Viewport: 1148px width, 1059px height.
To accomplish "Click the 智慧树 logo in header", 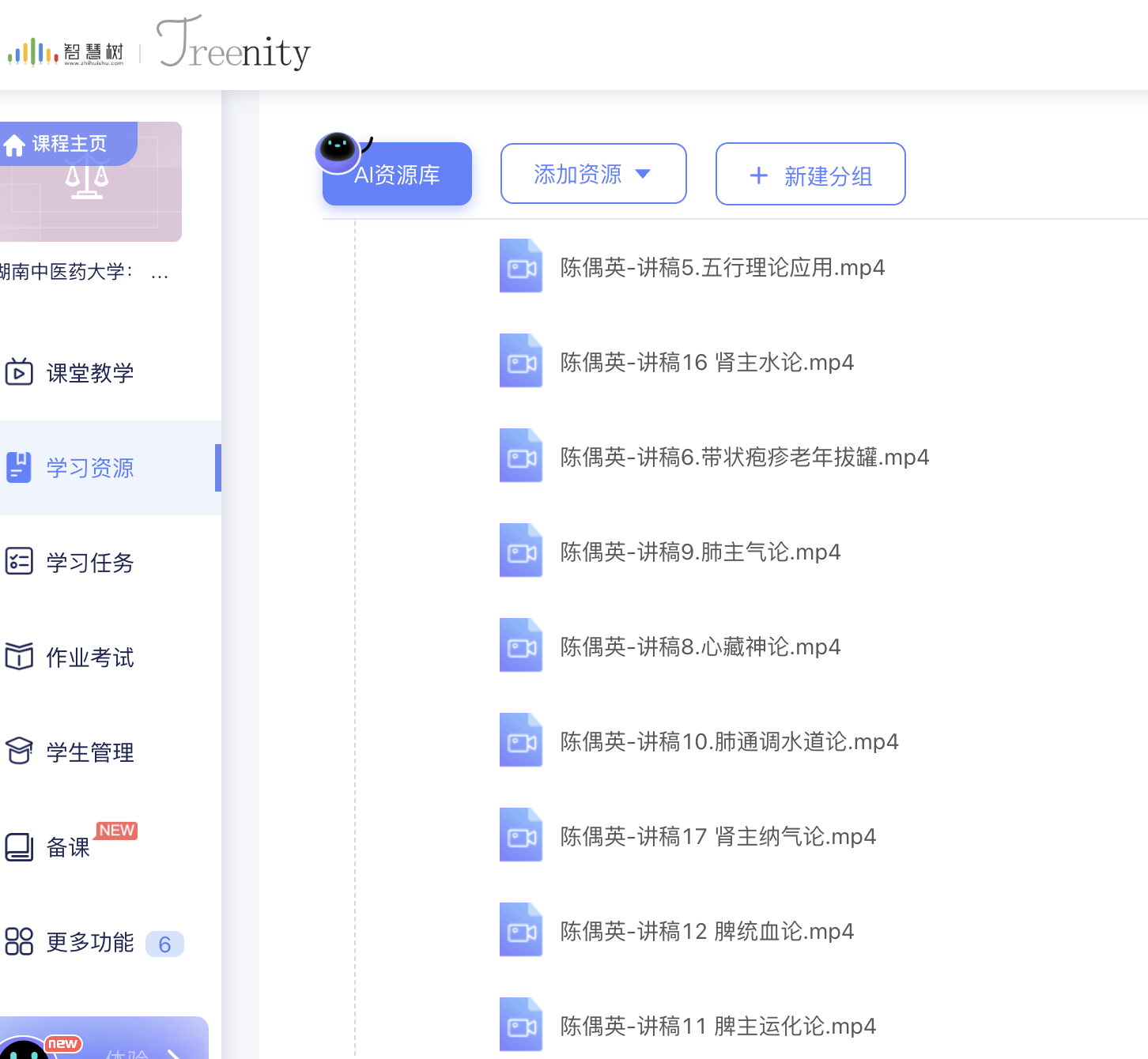I will 66,52.
